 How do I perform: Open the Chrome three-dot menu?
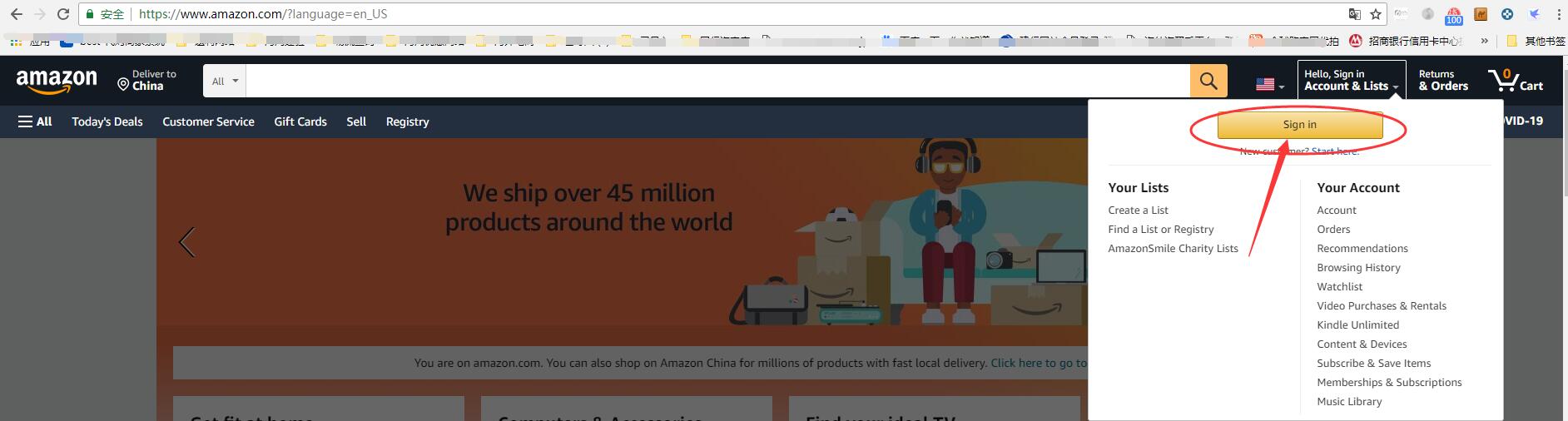pyautogui.click(x=1558, y=14)
